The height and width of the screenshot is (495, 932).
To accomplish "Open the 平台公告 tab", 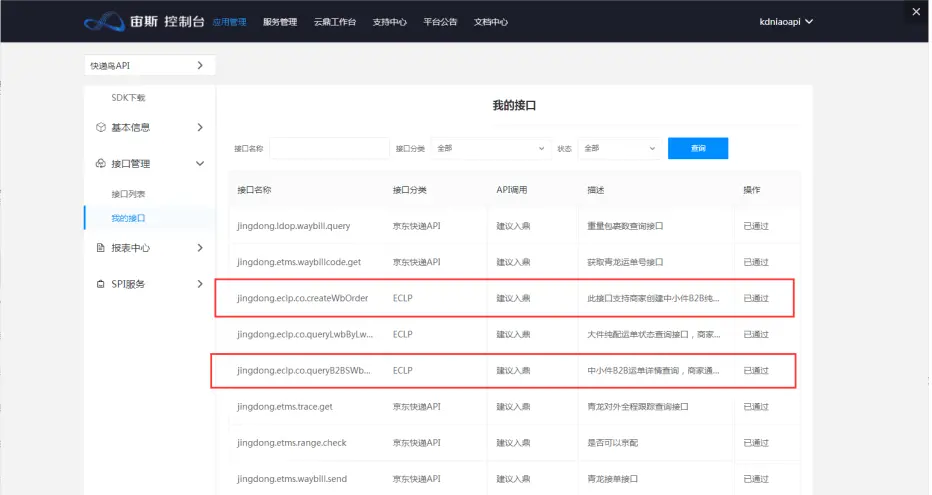I will click(440, 22).
